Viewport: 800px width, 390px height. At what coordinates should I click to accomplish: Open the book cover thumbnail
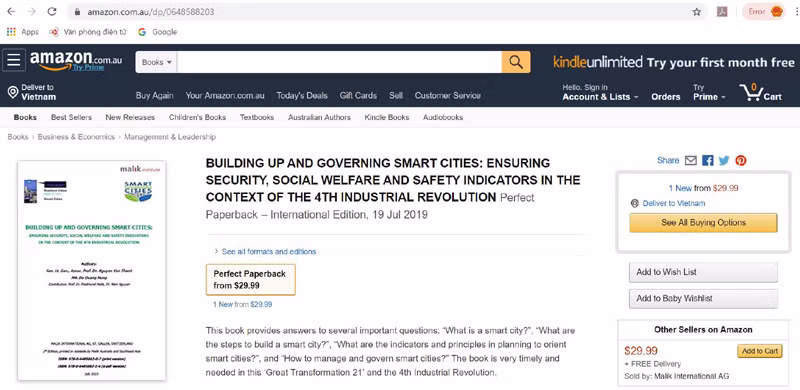click(92, 271)
